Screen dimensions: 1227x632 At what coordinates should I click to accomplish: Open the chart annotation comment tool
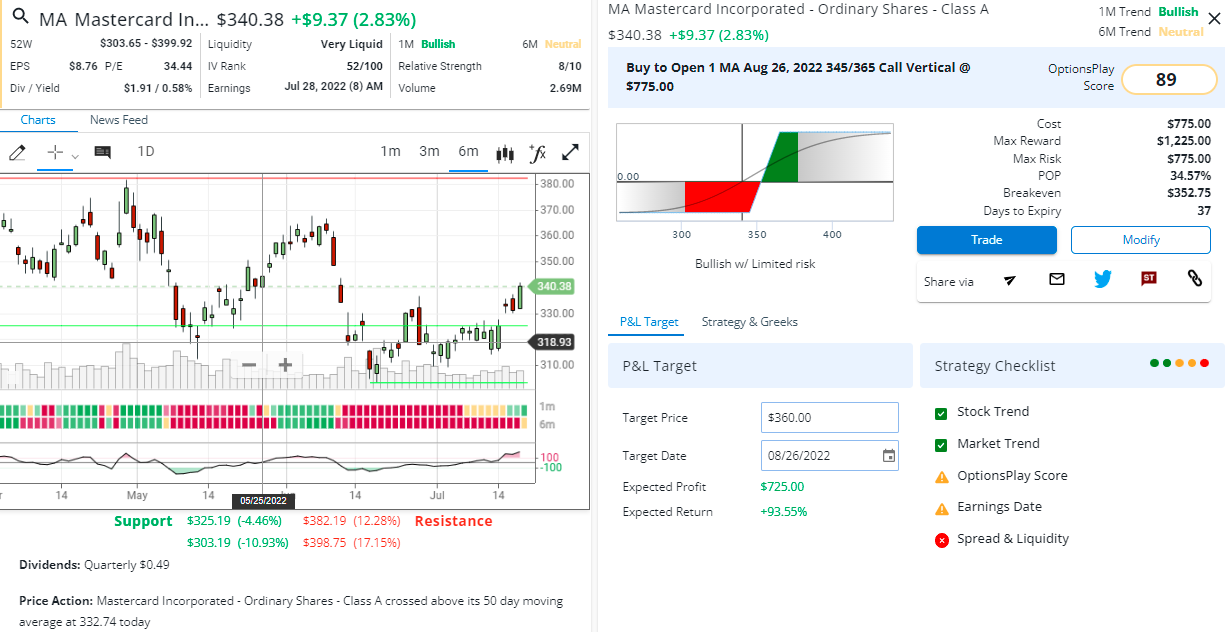[x=102, y=152]
